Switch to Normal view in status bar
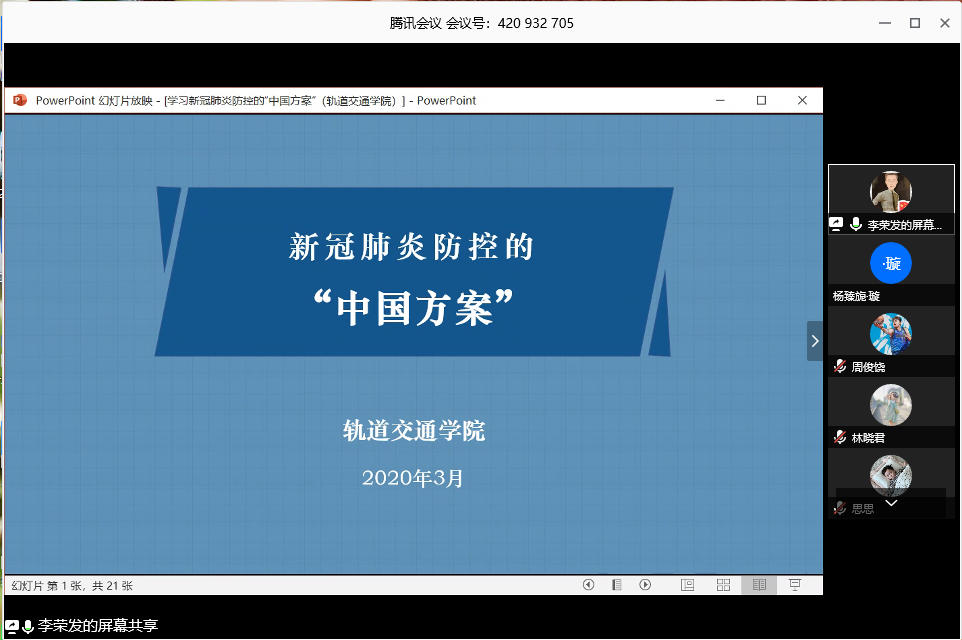 click(688, 585)
